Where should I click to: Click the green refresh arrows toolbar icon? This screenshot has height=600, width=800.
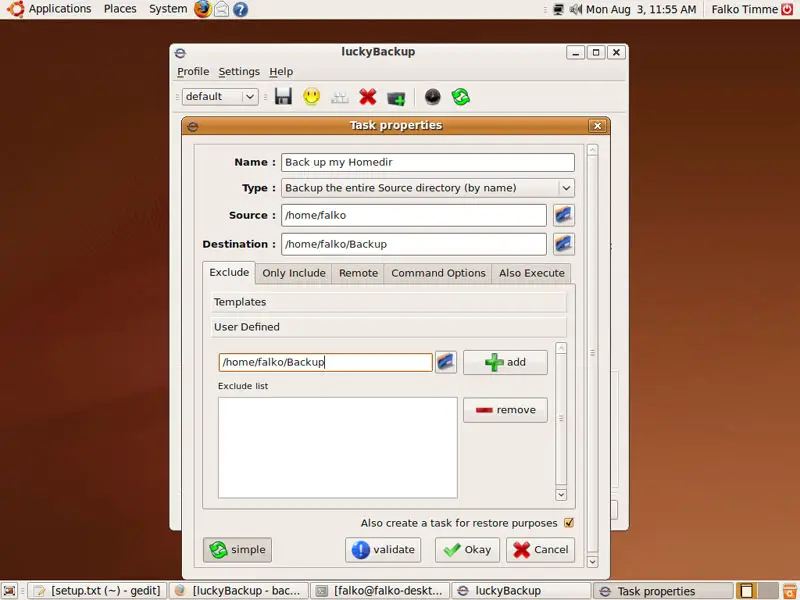(461, 97)
